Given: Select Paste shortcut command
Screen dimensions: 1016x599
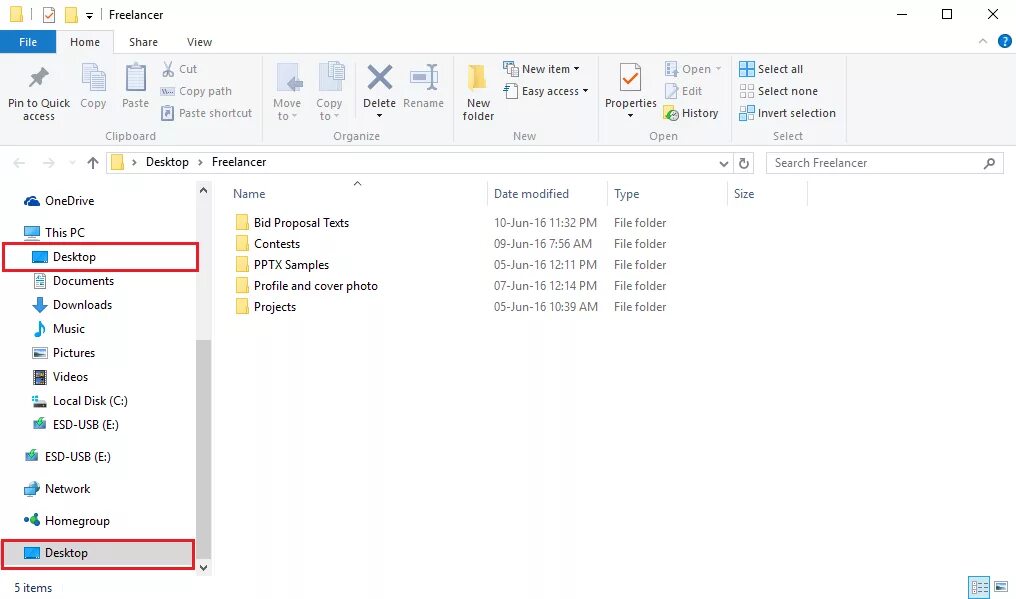Looking at the screenshot, I should pos(206,113).
